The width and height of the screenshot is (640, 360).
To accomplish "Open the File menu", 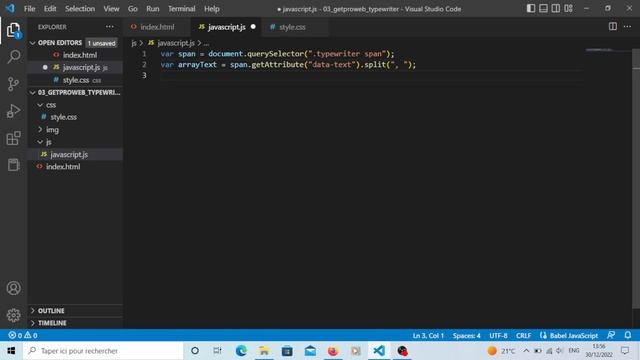I will point(29,9).
